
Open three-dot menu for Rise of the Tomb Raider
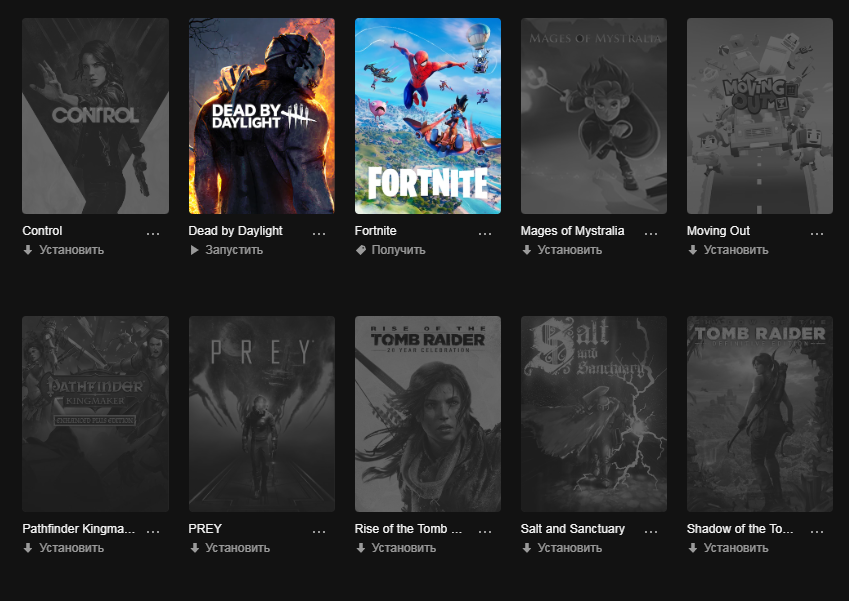pos(485,532)
